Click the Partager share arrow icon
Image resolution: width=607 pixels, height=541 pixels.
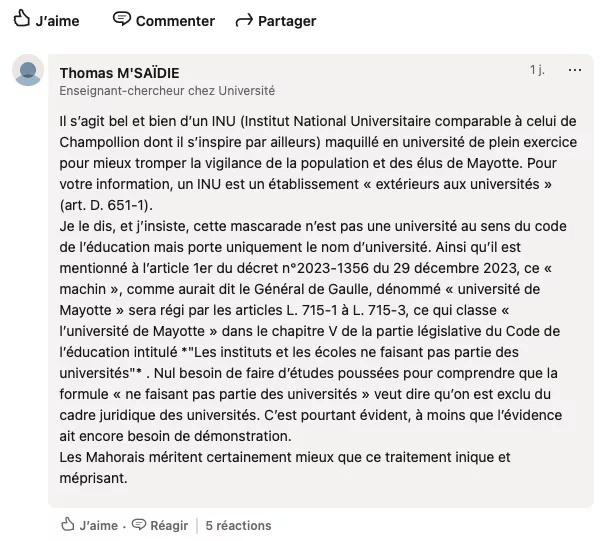tap(243, 21)
